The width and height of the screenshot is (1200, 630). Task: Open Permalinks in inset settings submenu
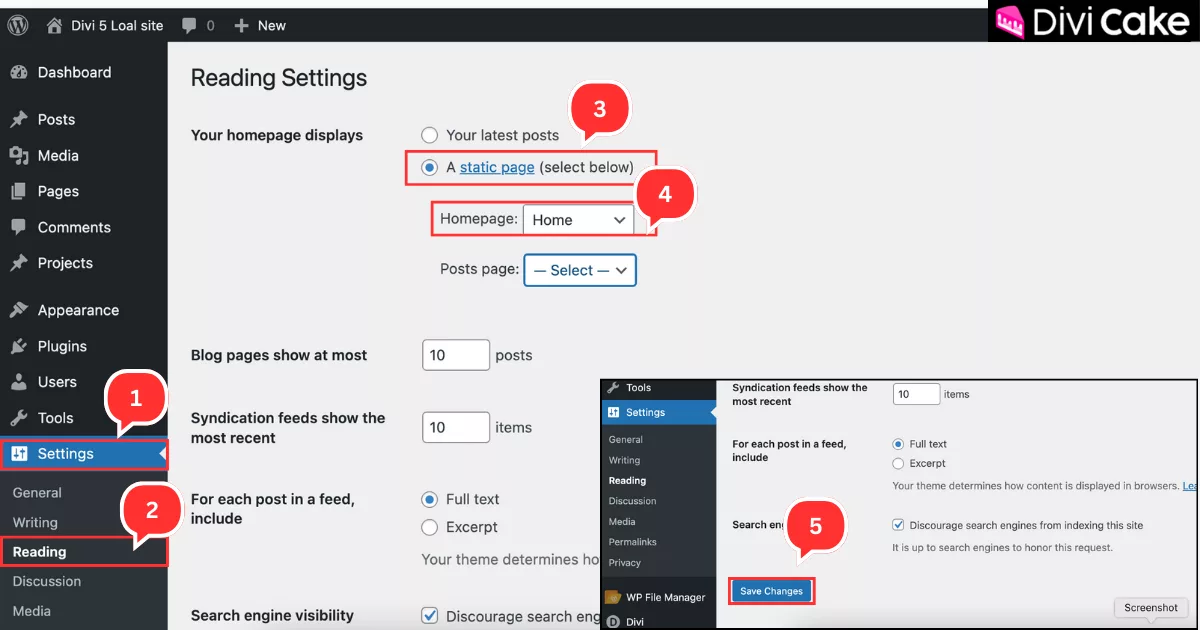(x=632, y=542)
